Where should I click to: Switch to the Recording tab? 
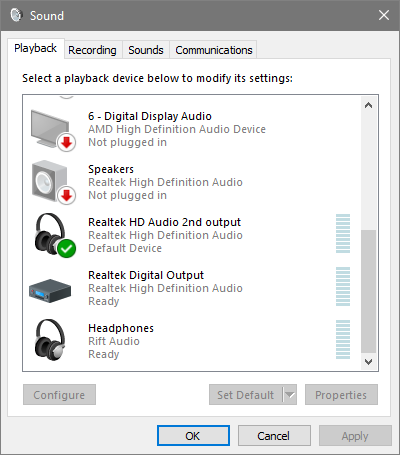[92, 50]
